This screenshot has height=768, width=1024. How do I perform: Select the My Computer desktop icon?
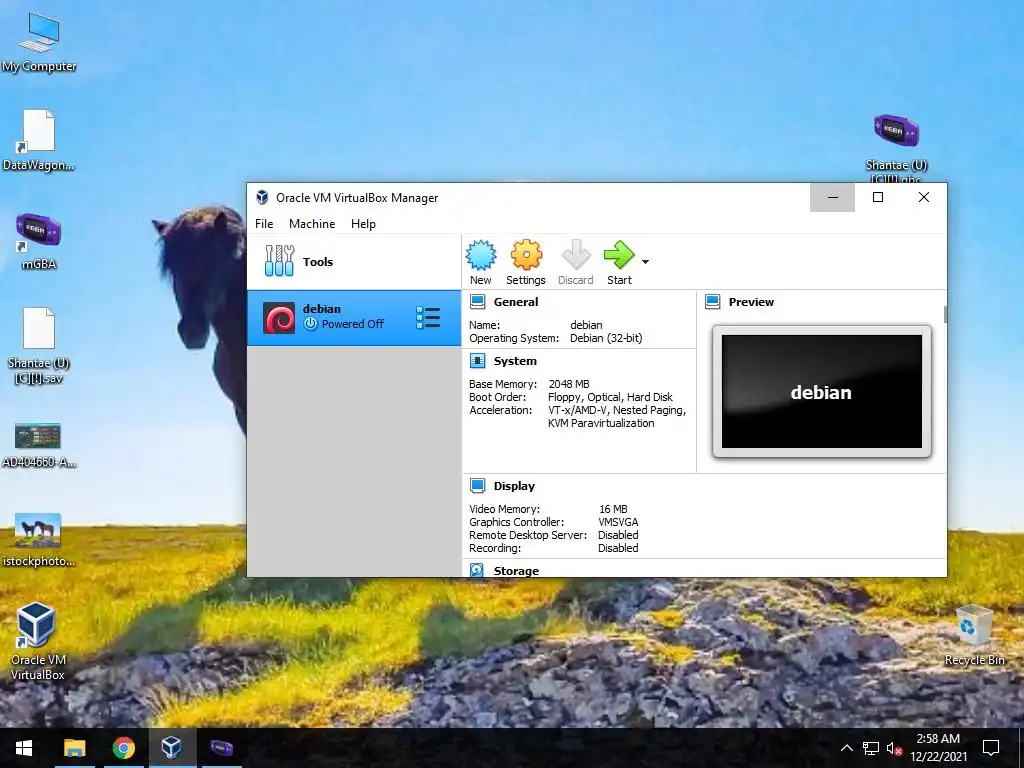click(x=39, y=42)
